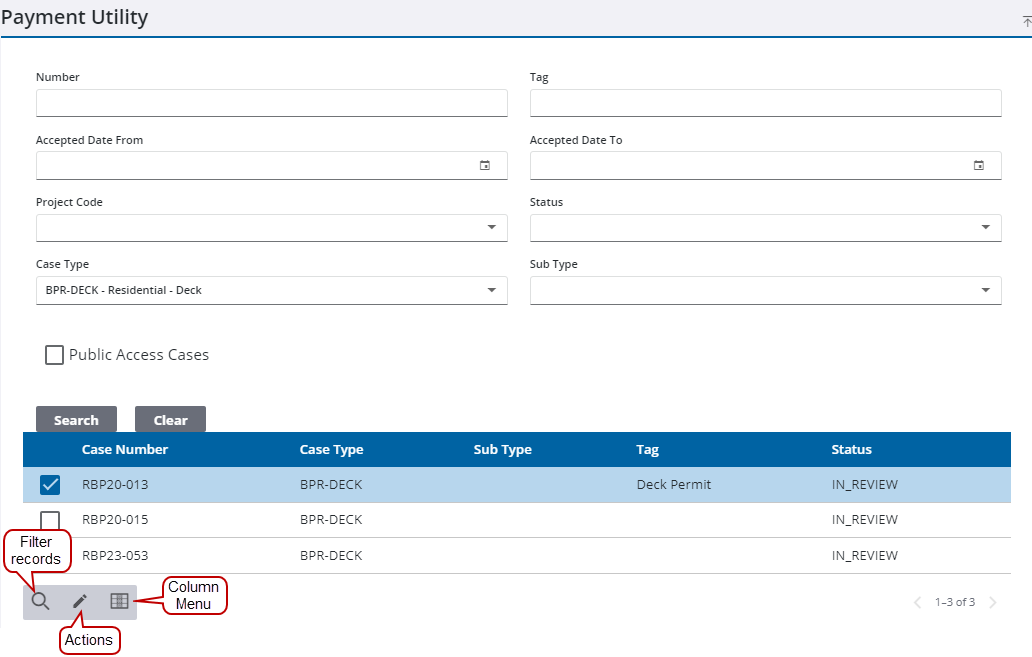1032x657 pixels.
Task: Sort by the Case Number column header
Action: [125, 450]
